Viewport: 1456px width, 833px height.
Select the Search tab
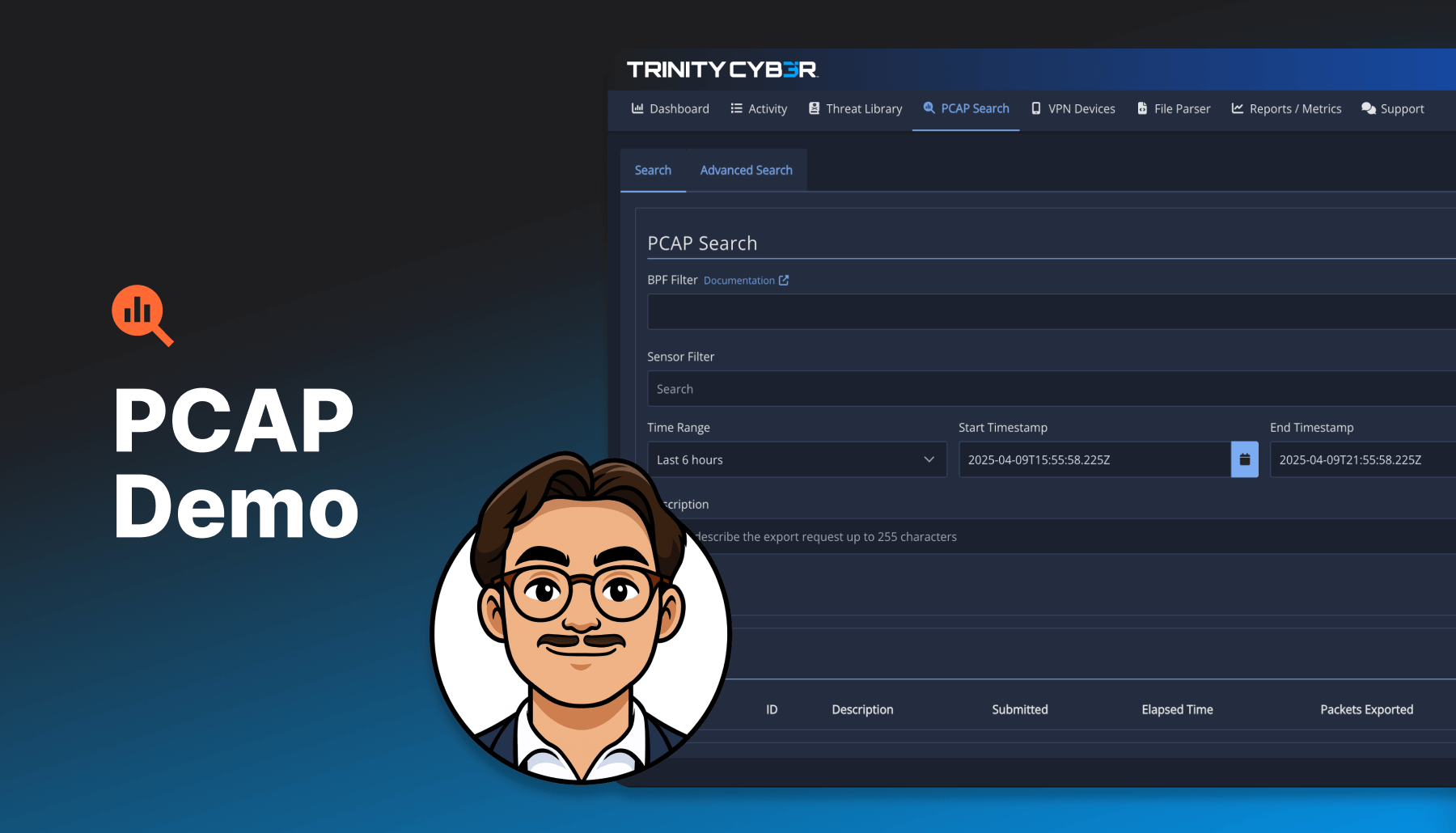click(653, 170)
